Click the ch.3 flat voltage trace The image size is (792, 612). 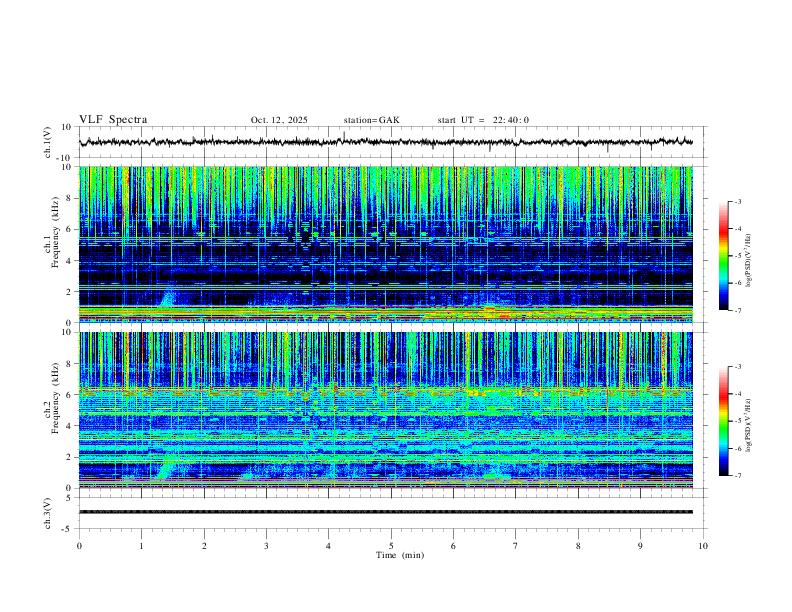386,512
